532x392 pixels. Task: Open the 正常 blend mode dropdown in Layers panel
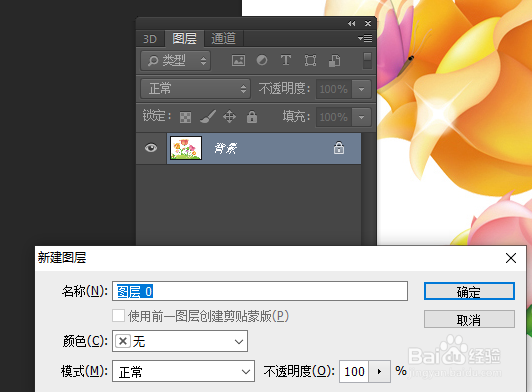click(195, 89)
